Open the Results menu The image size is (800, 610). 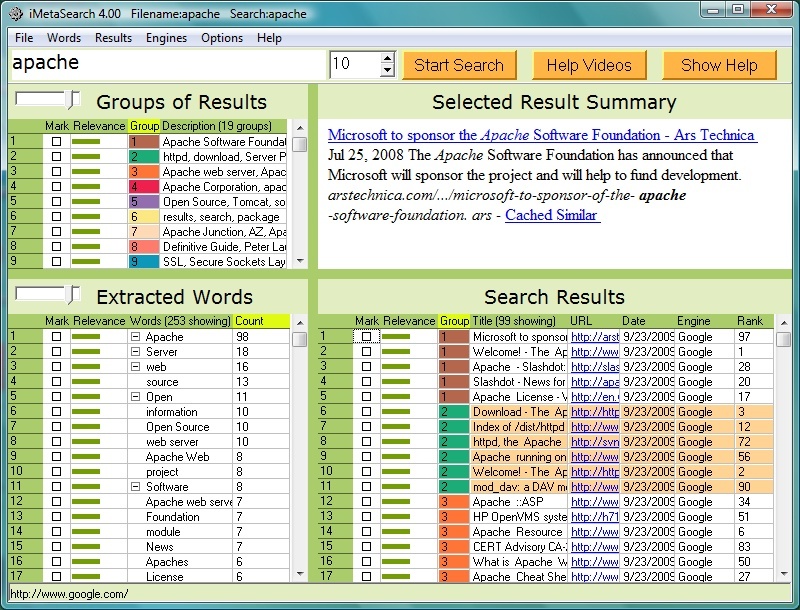(x=113, y=38)
